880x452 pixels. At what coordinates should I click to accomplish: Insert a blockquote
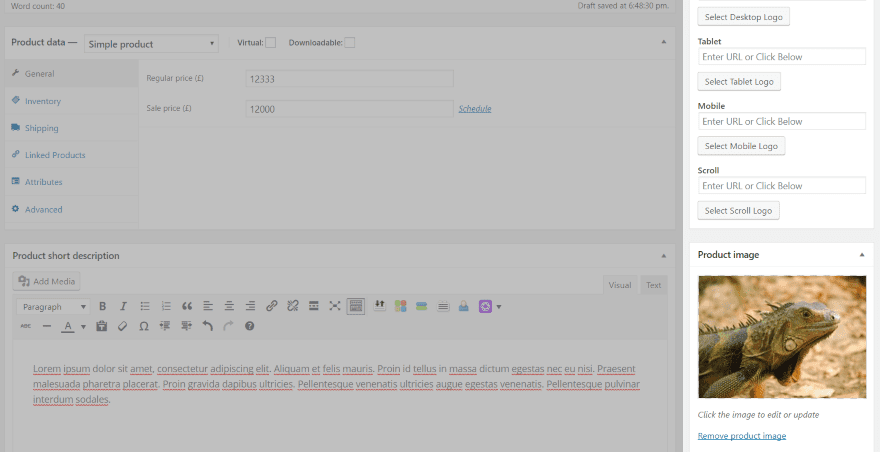[x=187, y=307]
